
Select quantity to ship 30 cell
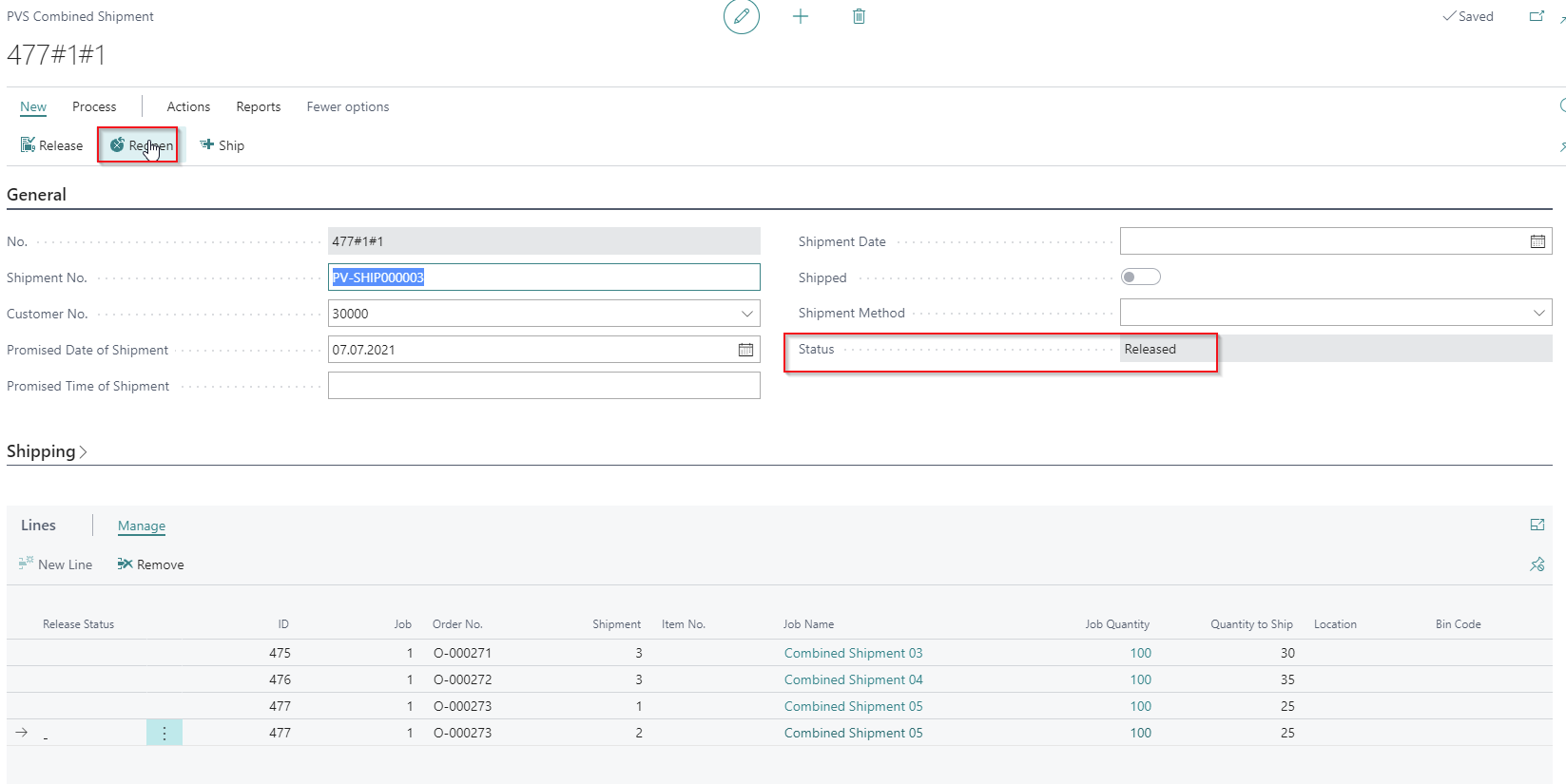[1287, 653]
